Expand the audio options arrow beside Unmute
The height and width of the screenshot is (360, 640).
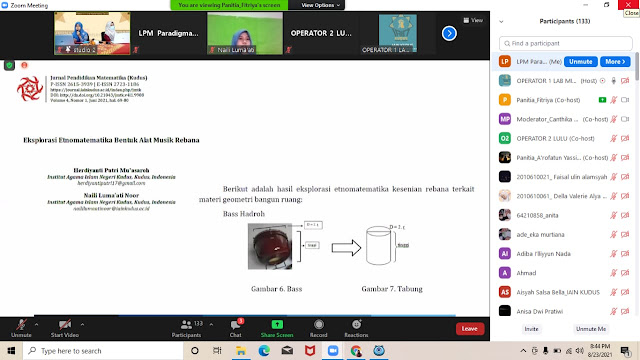coord(37,324)
